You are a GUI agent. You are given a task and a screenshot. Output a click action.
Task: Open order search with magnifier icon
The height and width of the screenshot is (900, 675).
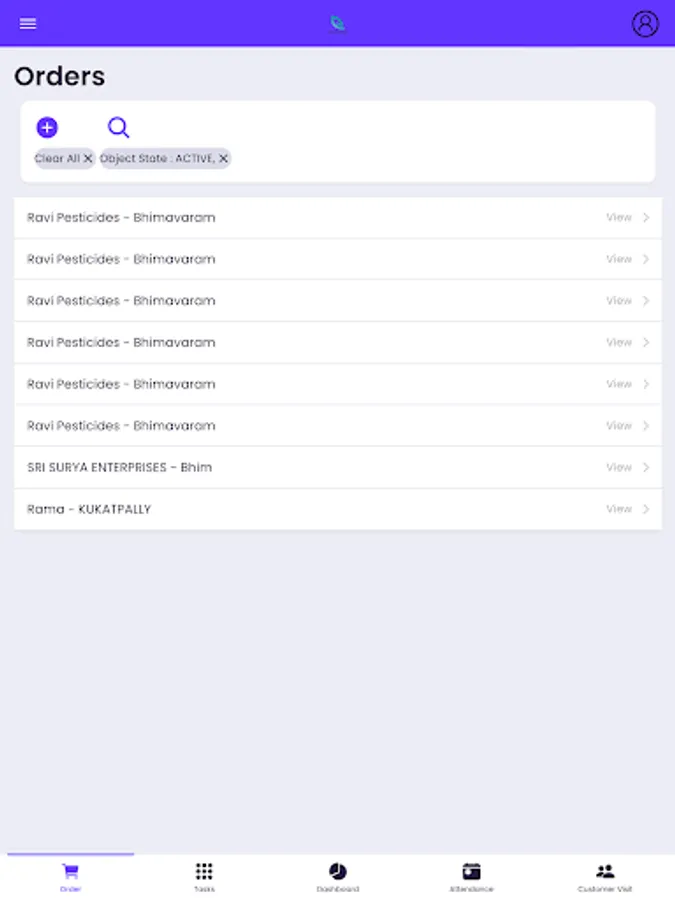pos(118,127)
